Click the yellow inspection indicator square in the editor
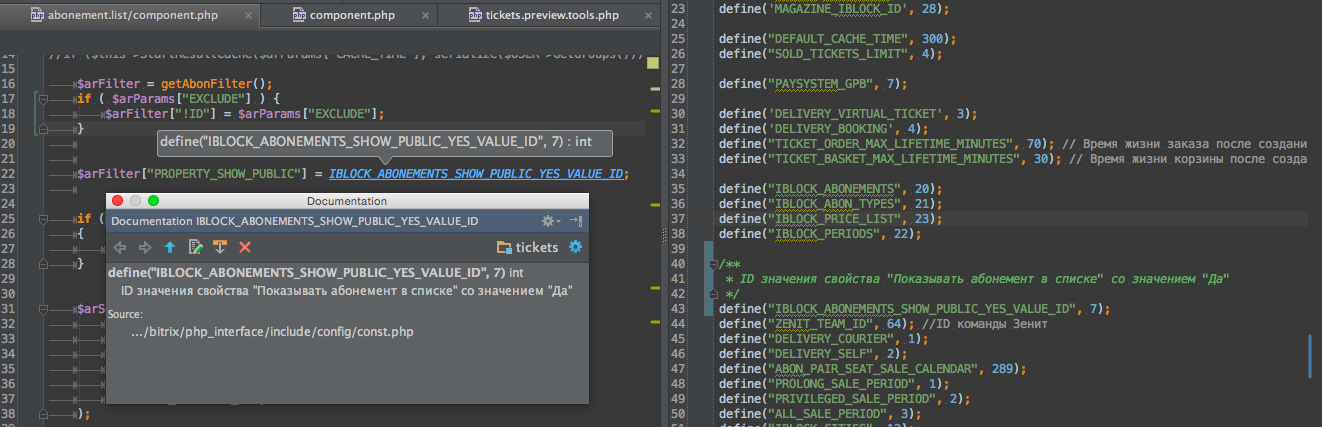Image resolution: width=1322 pixels, height=427 pixels. click(652, 63)
